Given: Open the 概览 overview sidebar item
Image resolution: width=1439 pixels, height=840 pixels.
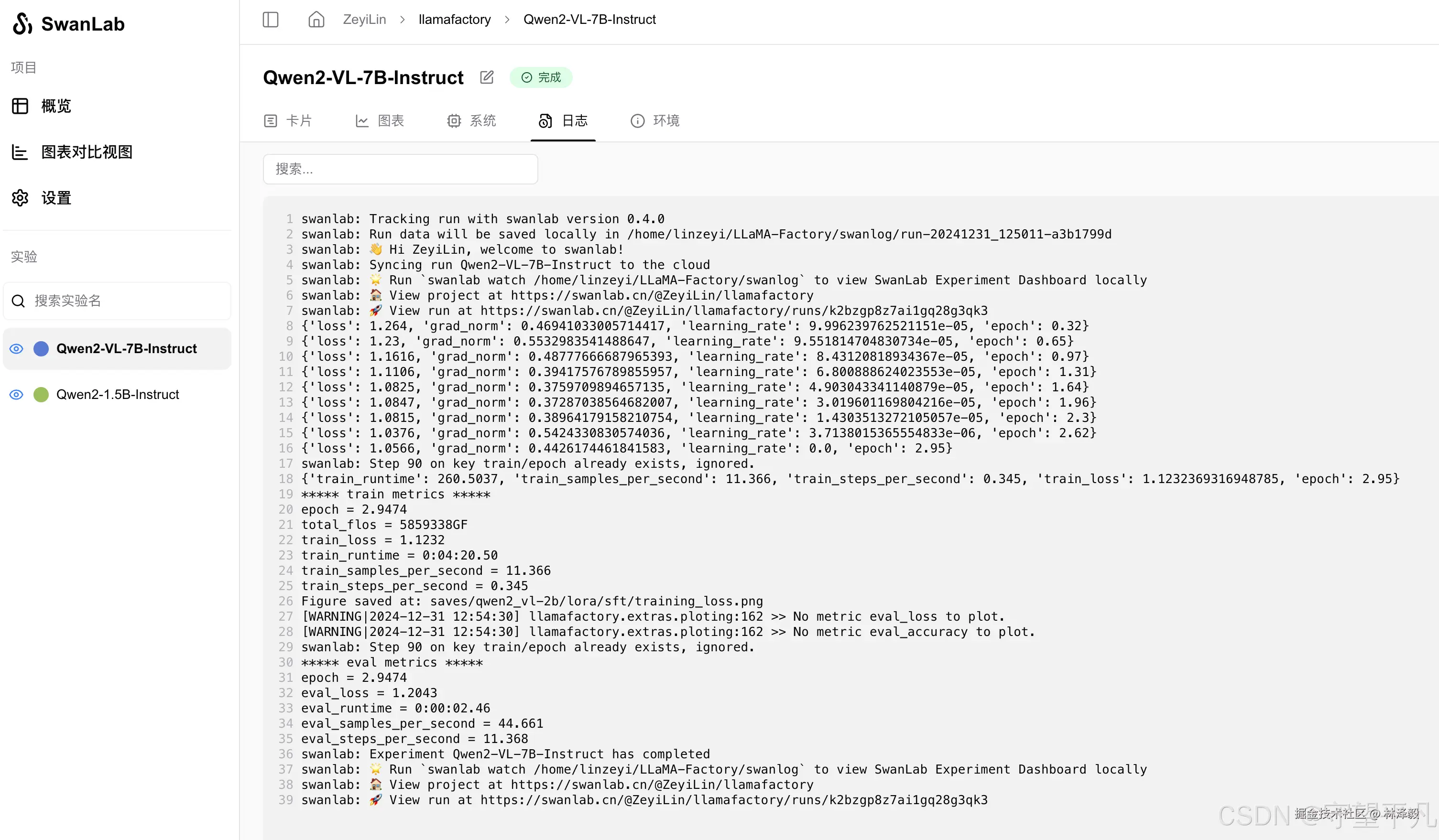Looking at the screenshot, I should pyautogui.click(x=55, y=106).
